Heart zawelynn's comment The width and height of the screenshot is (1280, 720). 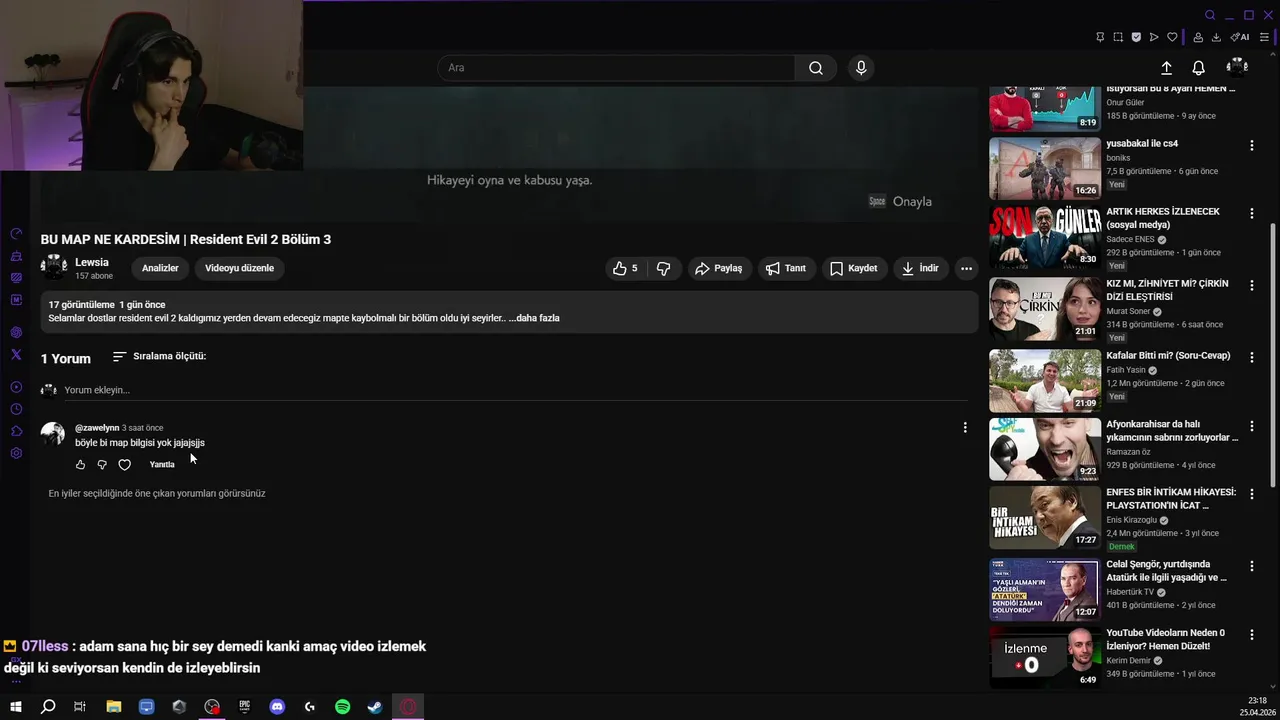point(124,464)
